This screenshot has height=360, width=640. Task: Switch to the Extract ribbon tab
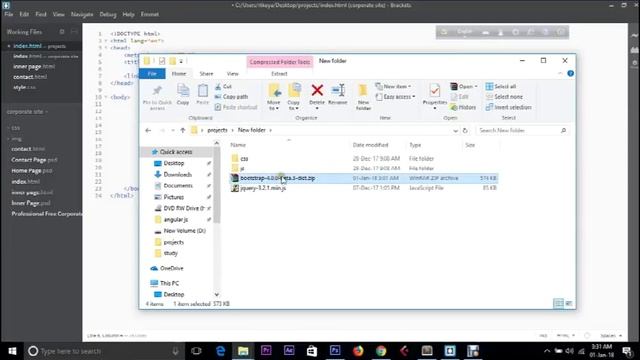pyautogui.click(x=279, y=74)
